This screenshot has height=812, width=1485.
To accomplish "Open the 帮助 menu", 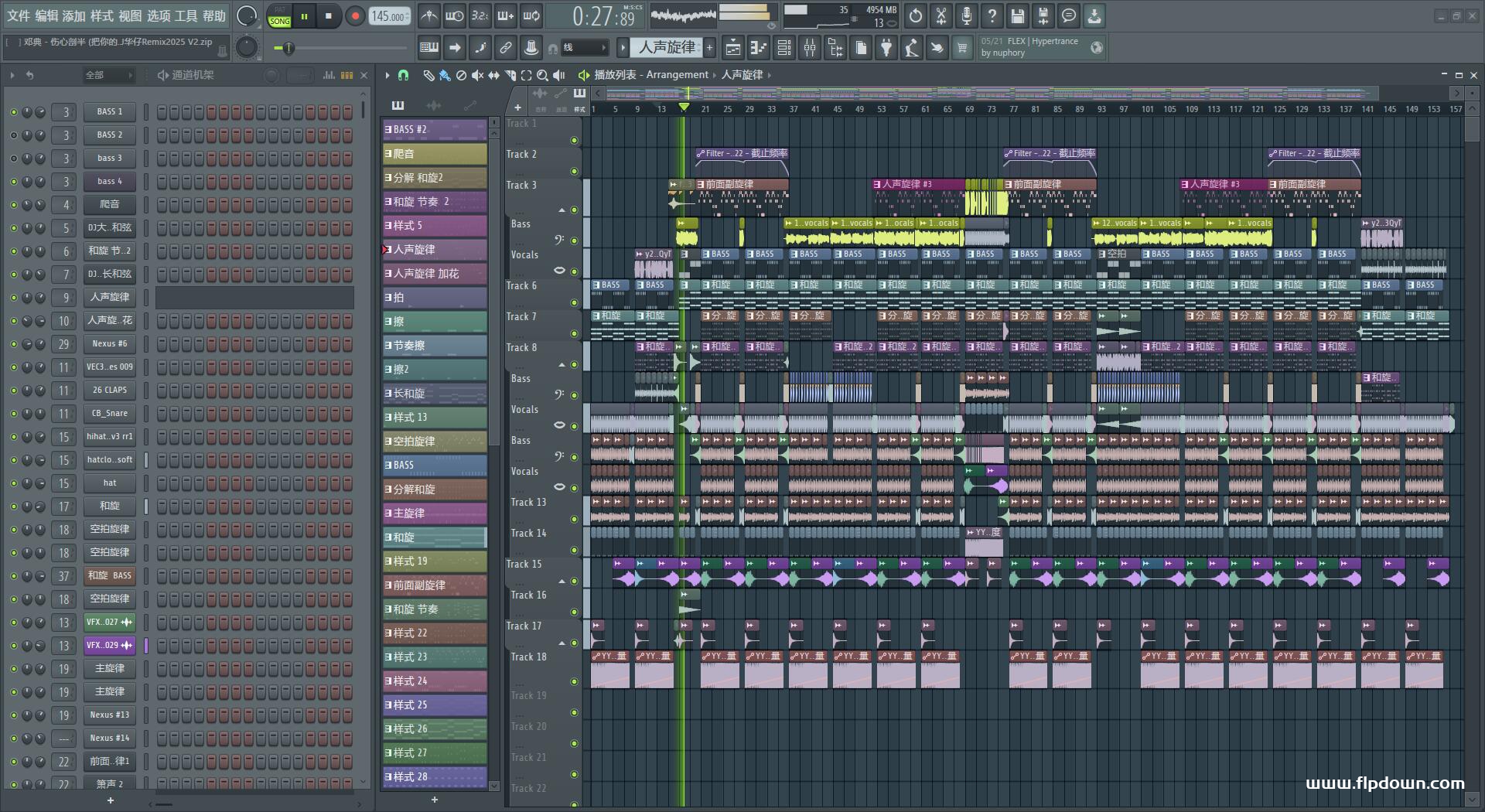I will [x=214, y=15].
